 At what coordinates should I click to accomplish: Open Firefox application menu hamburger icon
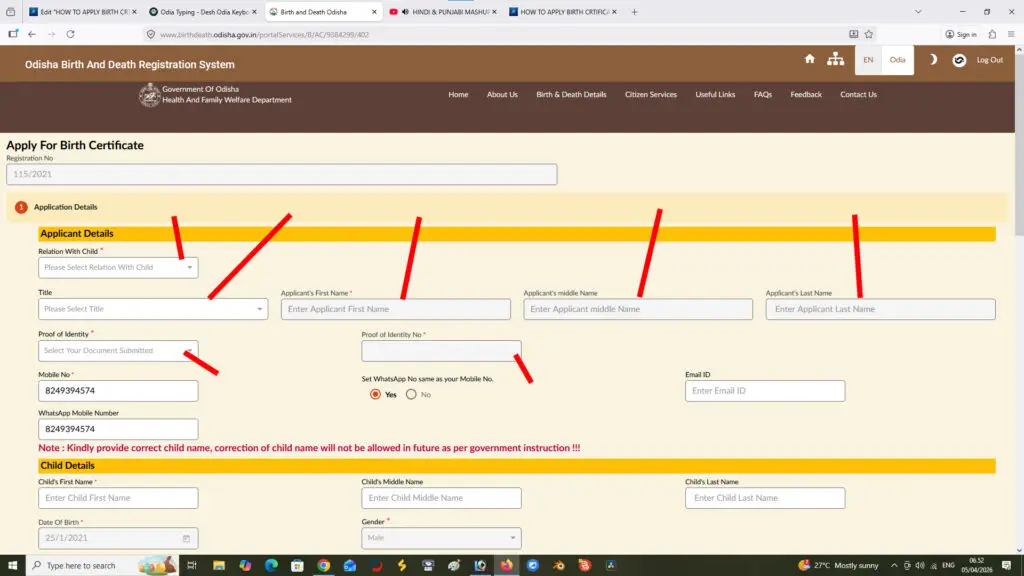click(x=1009, y=34)
